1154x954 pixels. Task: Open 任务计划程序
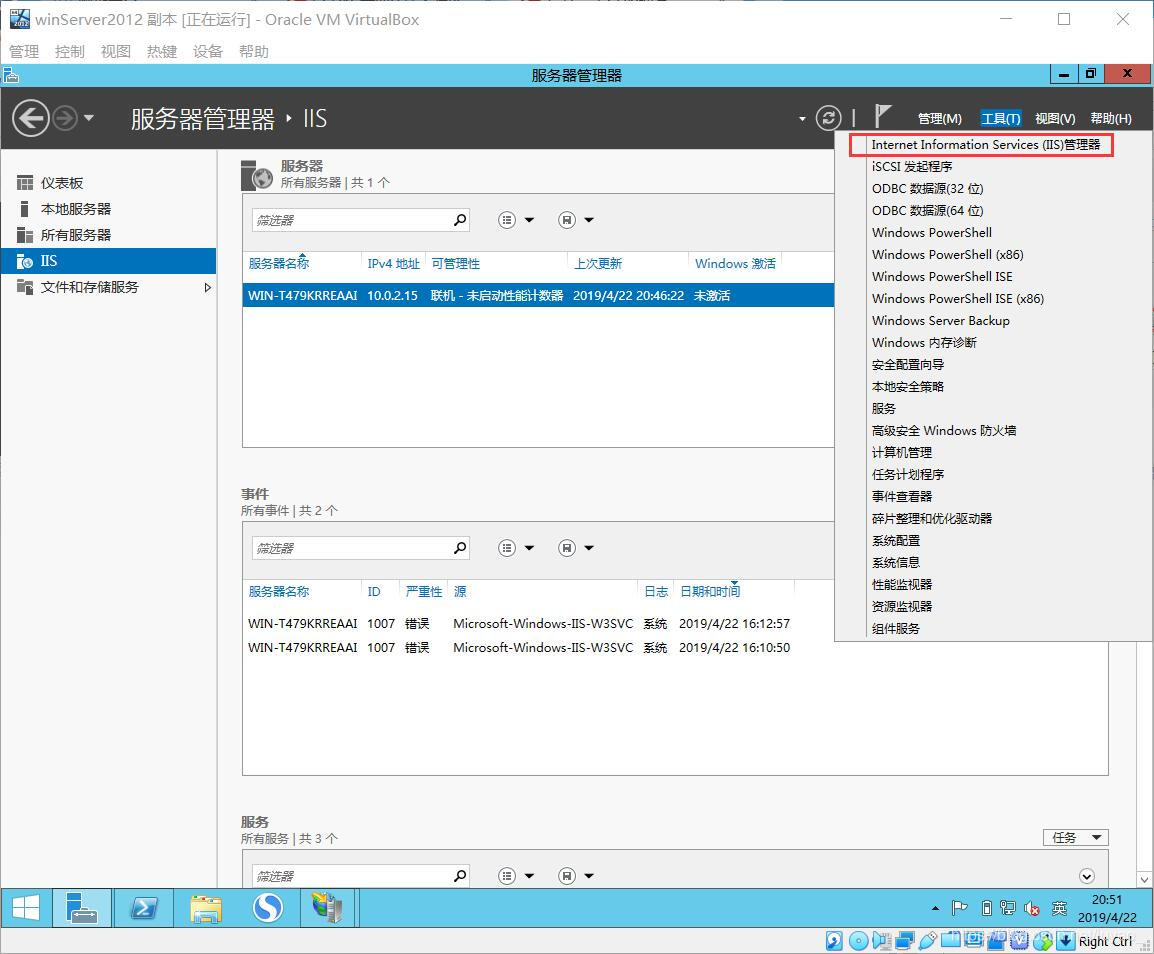(907, 475)
